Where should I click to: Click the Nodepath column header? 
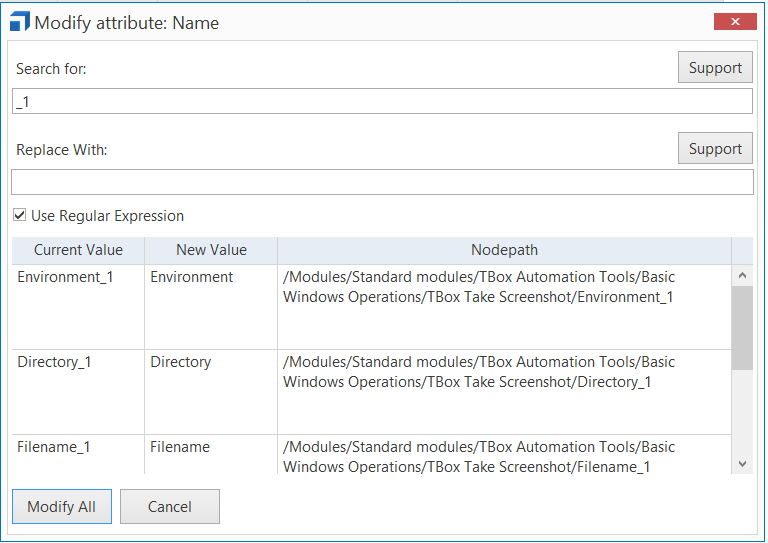(x=504, y=250)
